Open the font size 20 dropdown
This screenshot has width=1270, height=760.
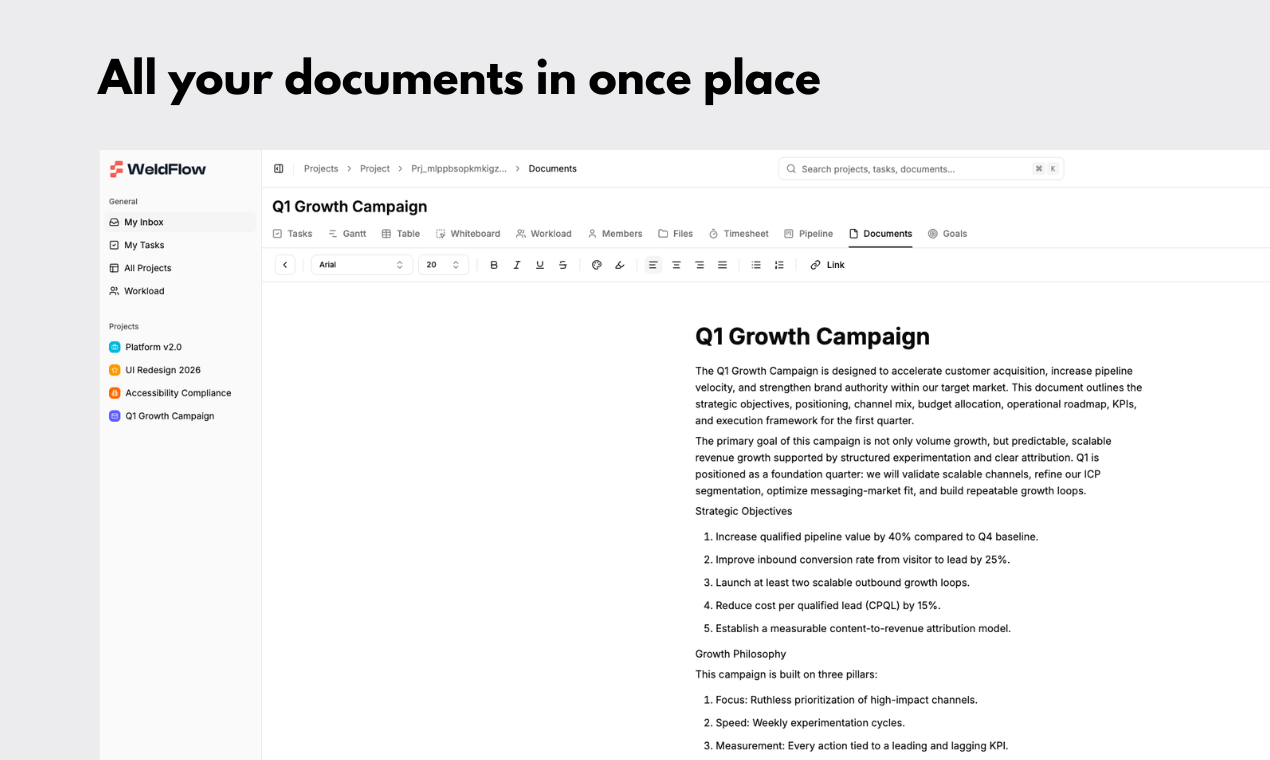coord(443,265)
